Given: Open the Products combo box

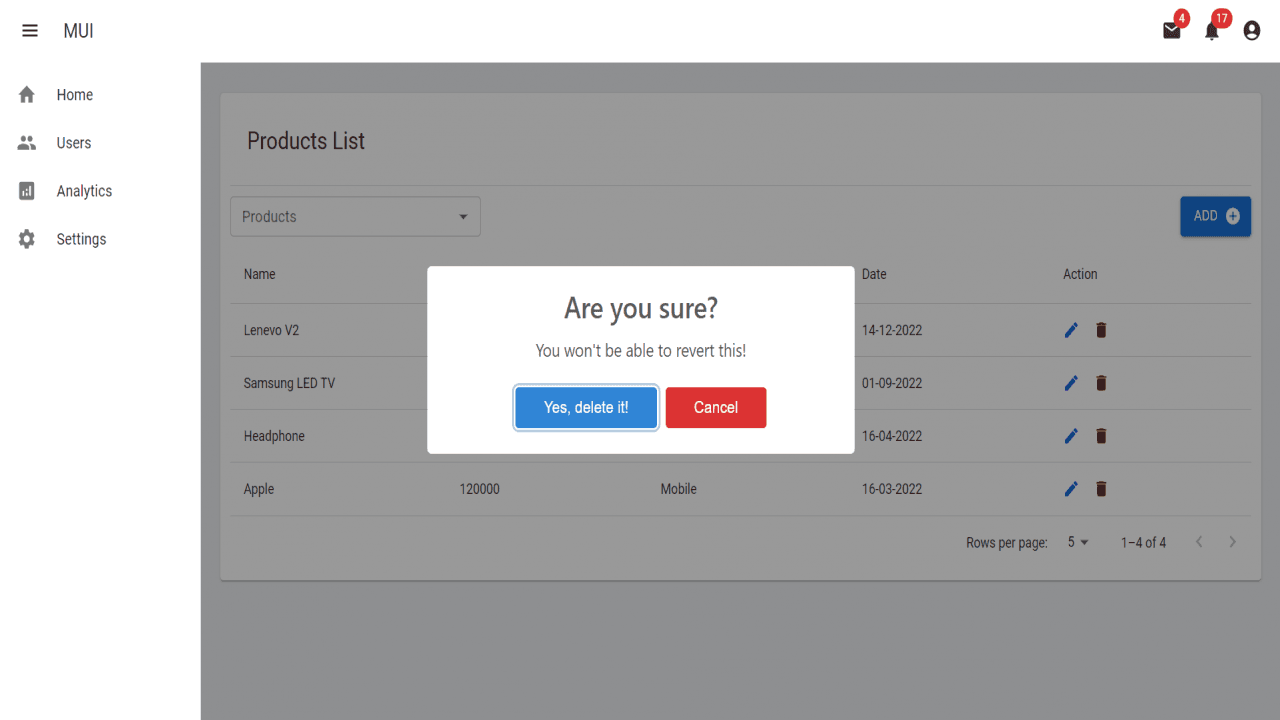Looking at the screenshot, I should tap(355, 216).
